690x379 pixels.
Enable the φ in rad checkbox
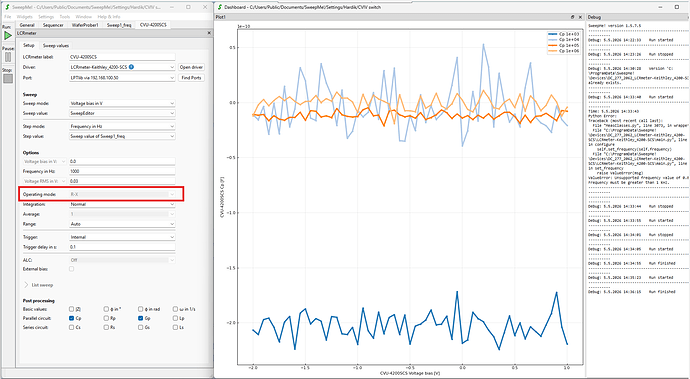point(140,309)
